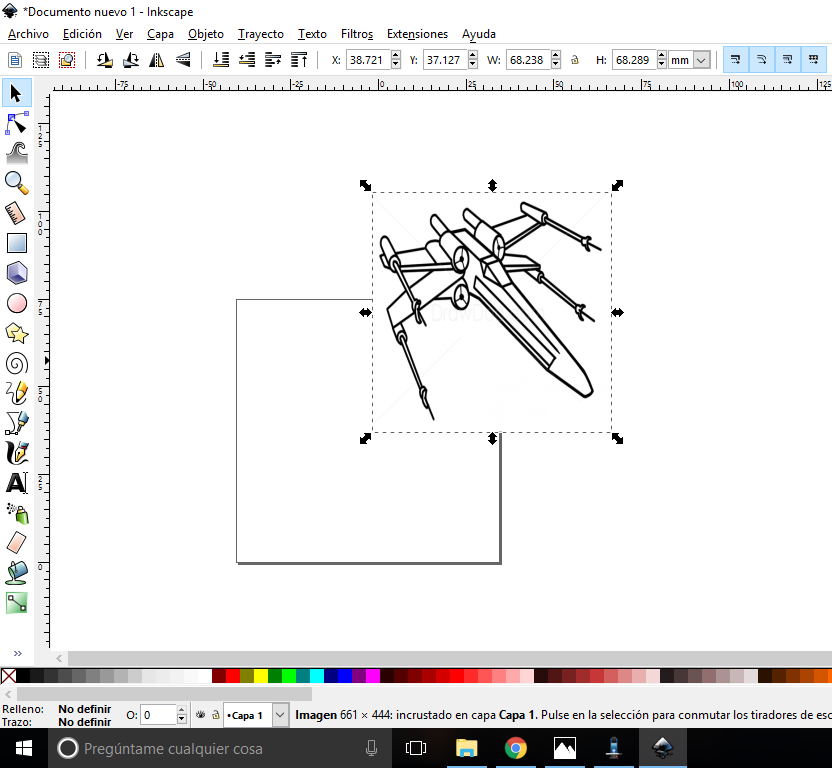Open the Extensiones menu
Image resolution: width=832 pixels, height=768 pixels.
[x=417, y=34]
